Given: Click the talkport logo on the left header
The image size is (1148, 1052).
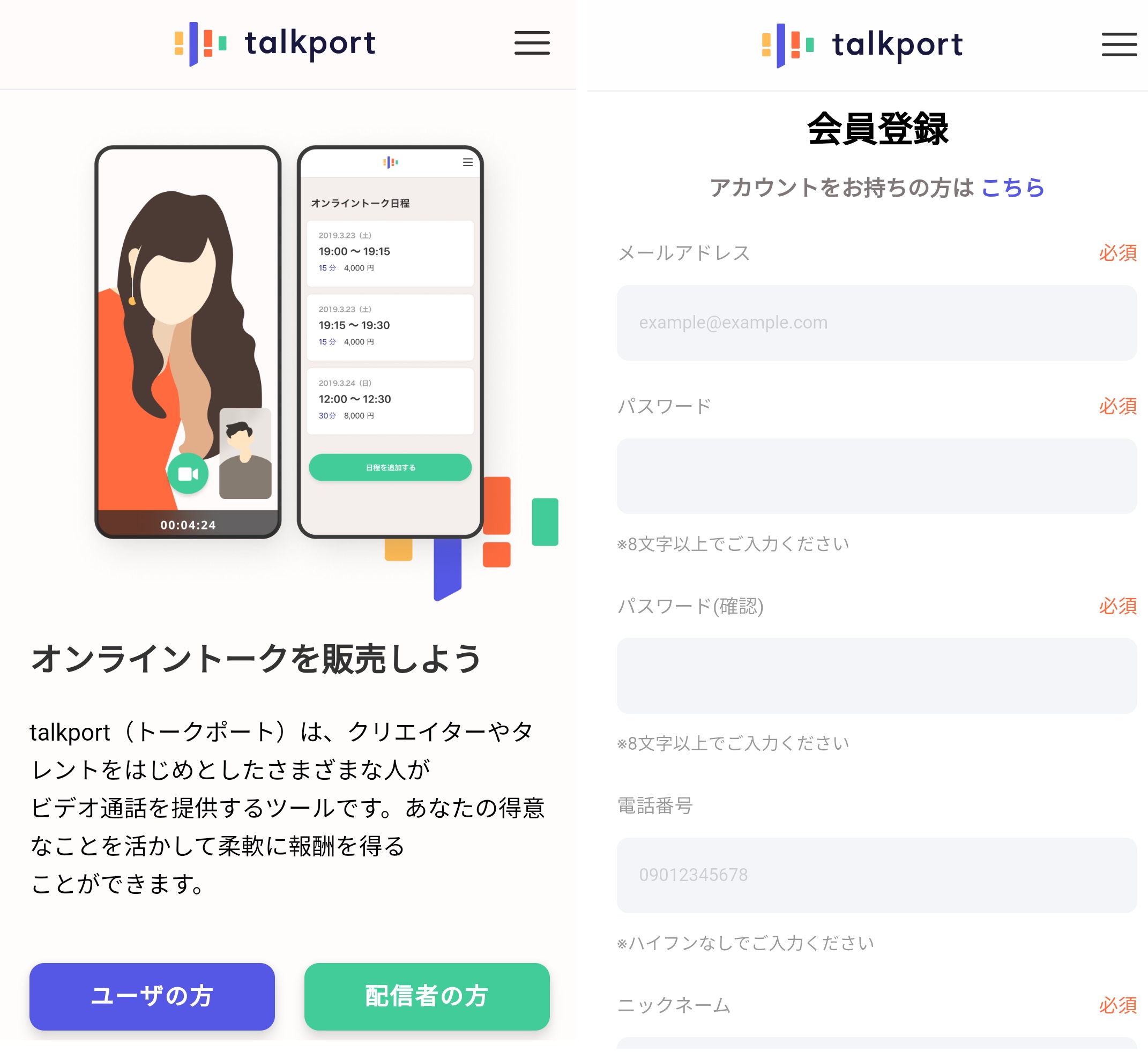Looking at the screenshot, I should click(x=275, y=44).
